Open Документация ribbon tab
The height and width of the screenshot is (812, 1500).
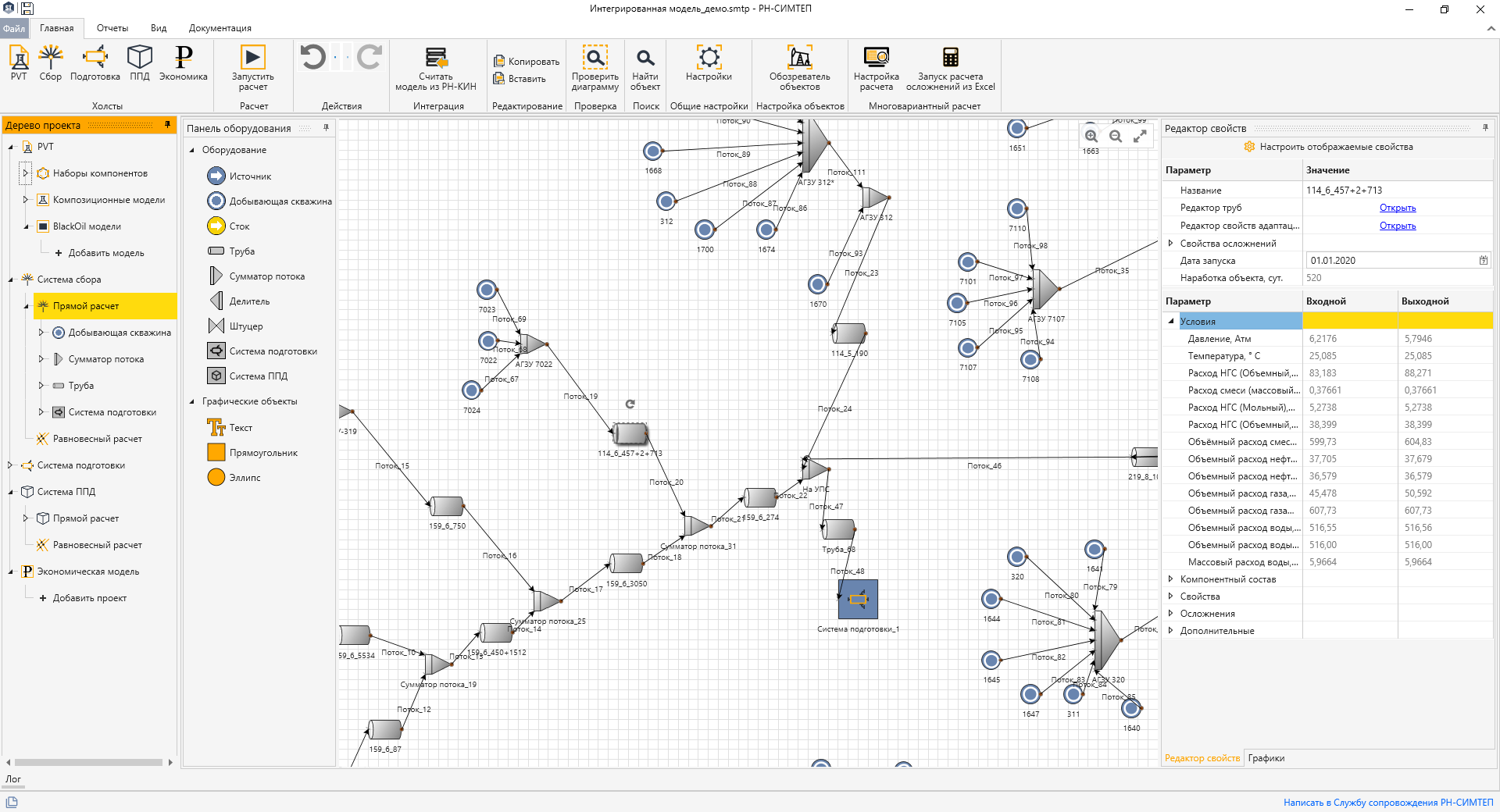pyautogui.click(x=220, y=28)
